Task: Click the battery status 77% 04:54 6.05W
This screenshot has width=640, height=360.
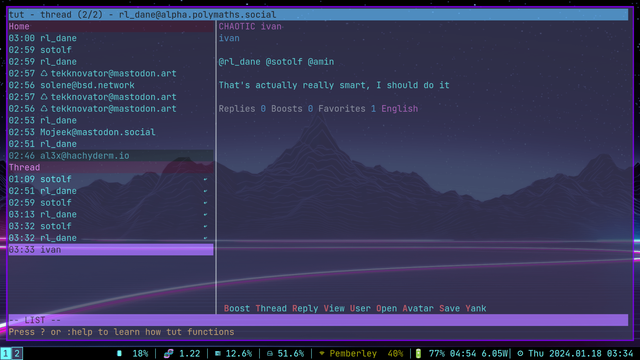Action: point(469,353)
